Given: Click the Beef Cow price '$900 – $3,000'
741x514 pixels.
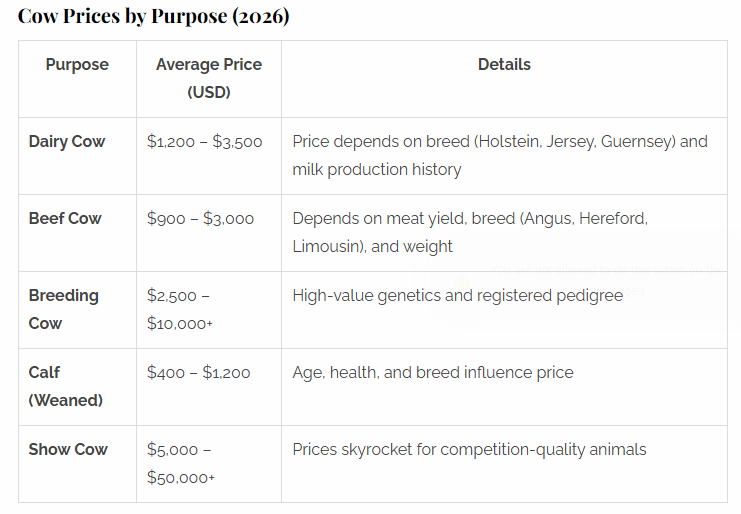Looking at the screenshot, I should (x=201, y=219).
